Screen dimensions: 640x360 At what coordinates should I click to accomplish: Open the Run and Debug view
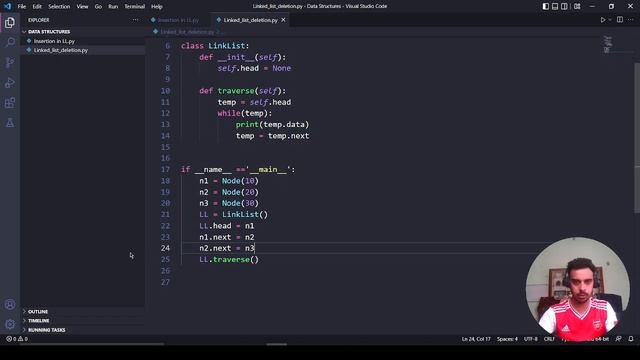tap(10, 82)
